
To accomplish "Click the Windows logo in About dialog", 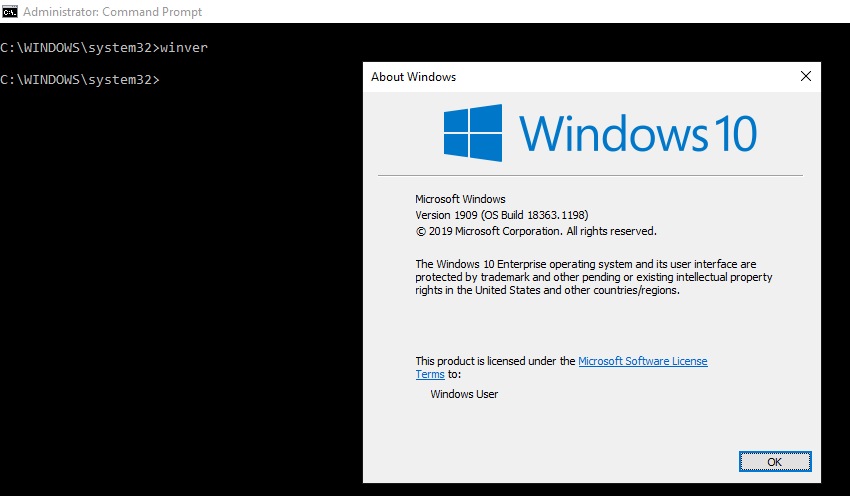I will pos(472,132).
